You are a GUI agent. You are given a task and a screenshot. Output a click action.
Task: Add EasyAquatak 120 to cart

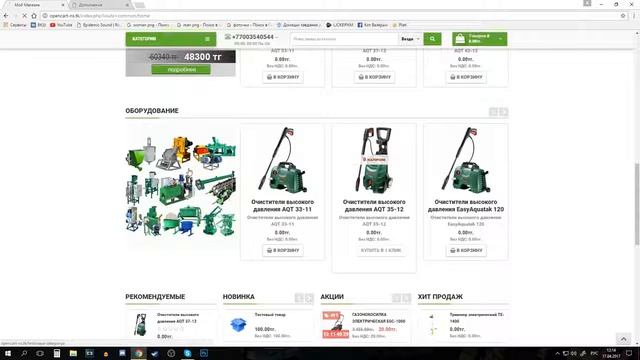click(x=466, y=250)
